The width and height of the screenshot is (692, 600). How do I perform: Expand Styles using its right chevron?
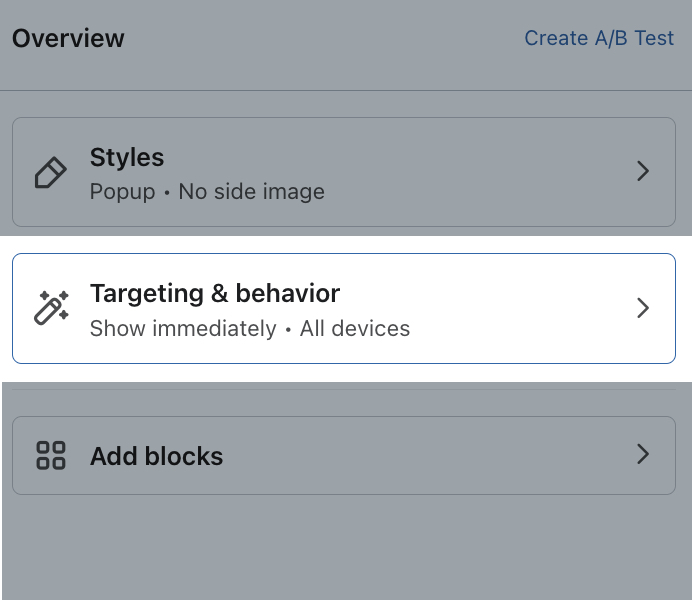point(643,172)
